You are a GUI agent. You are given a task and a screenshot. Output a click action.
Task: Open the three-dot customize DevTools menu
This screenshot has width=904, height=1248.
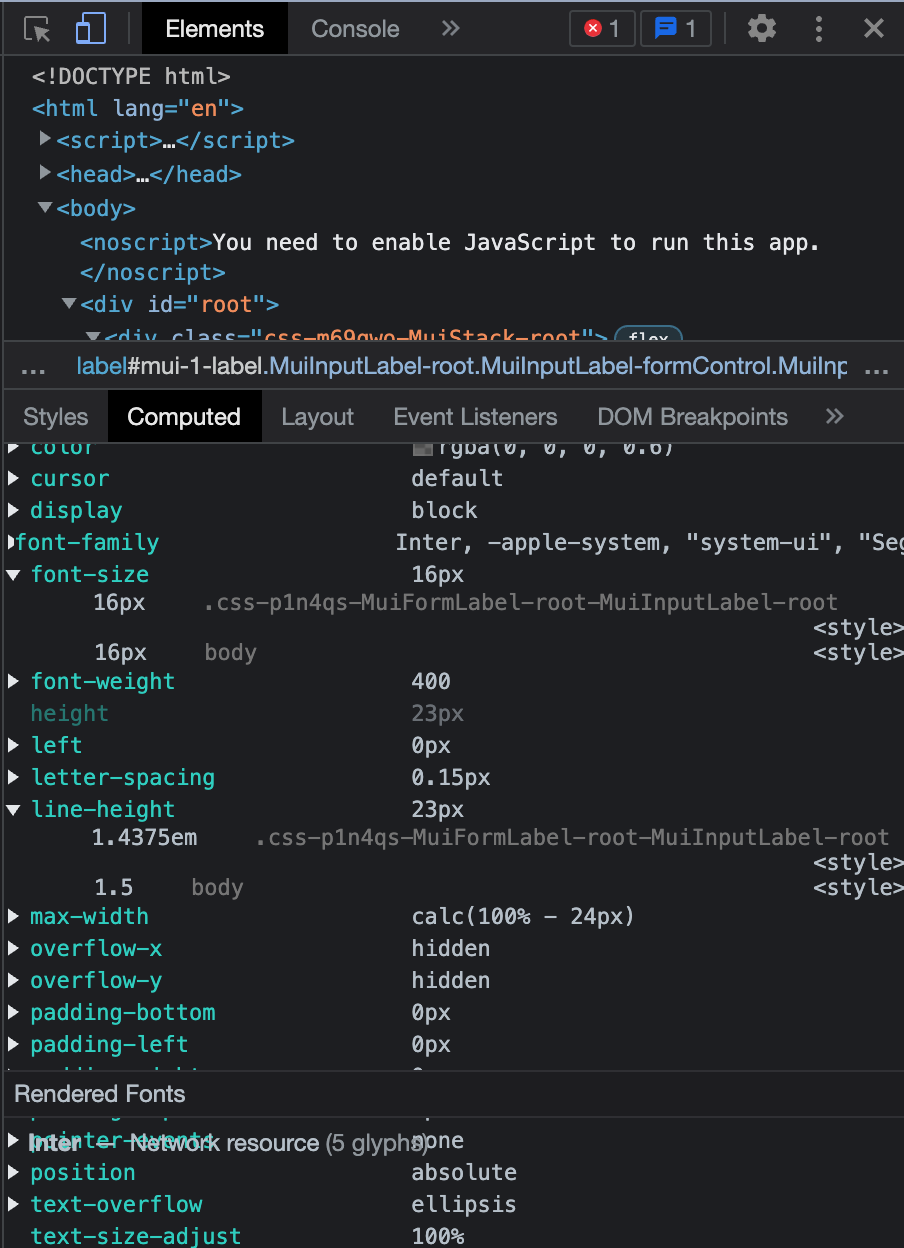pos(819,28)
